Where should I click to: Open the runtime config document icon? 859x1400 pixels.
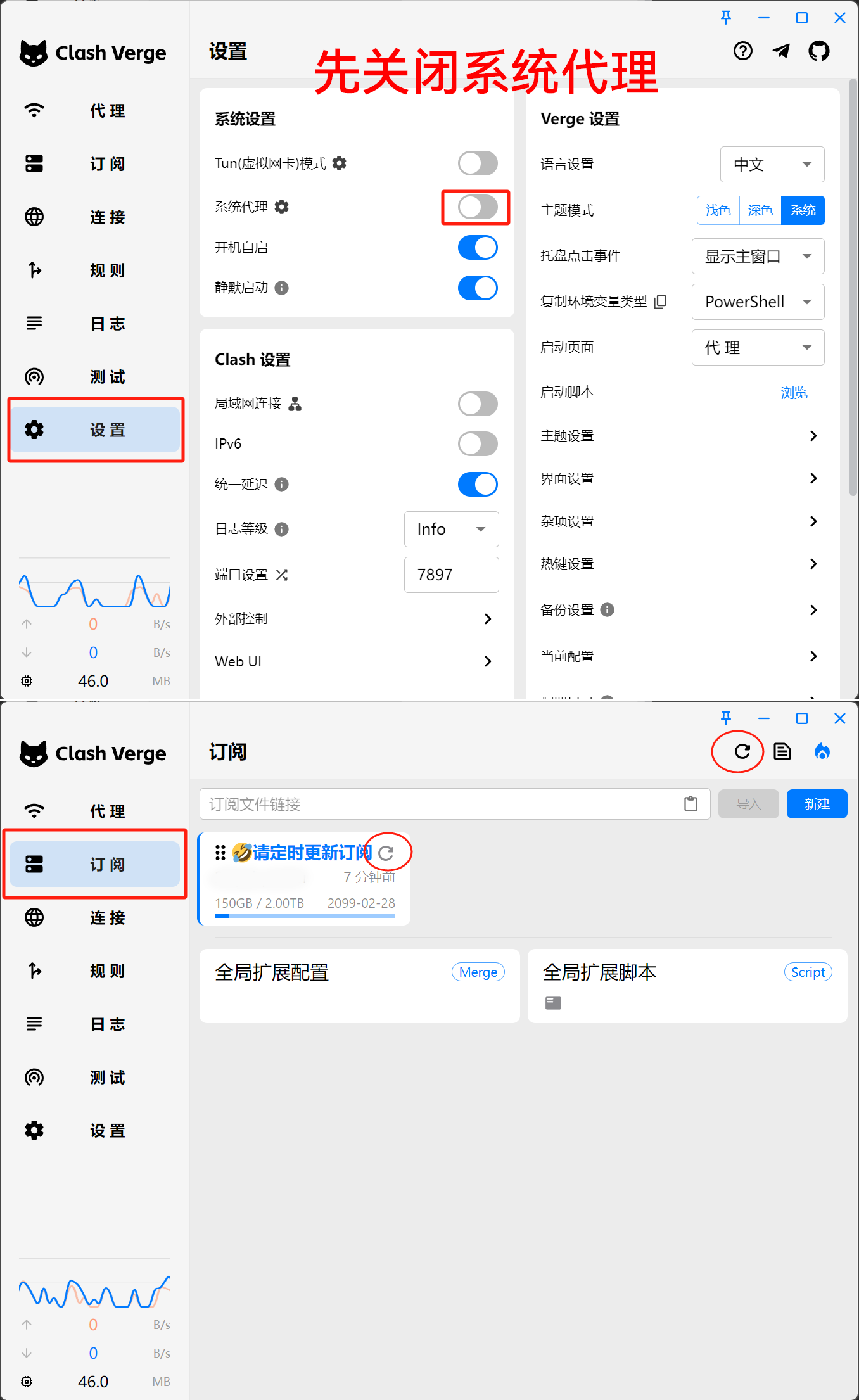(782, 752)
